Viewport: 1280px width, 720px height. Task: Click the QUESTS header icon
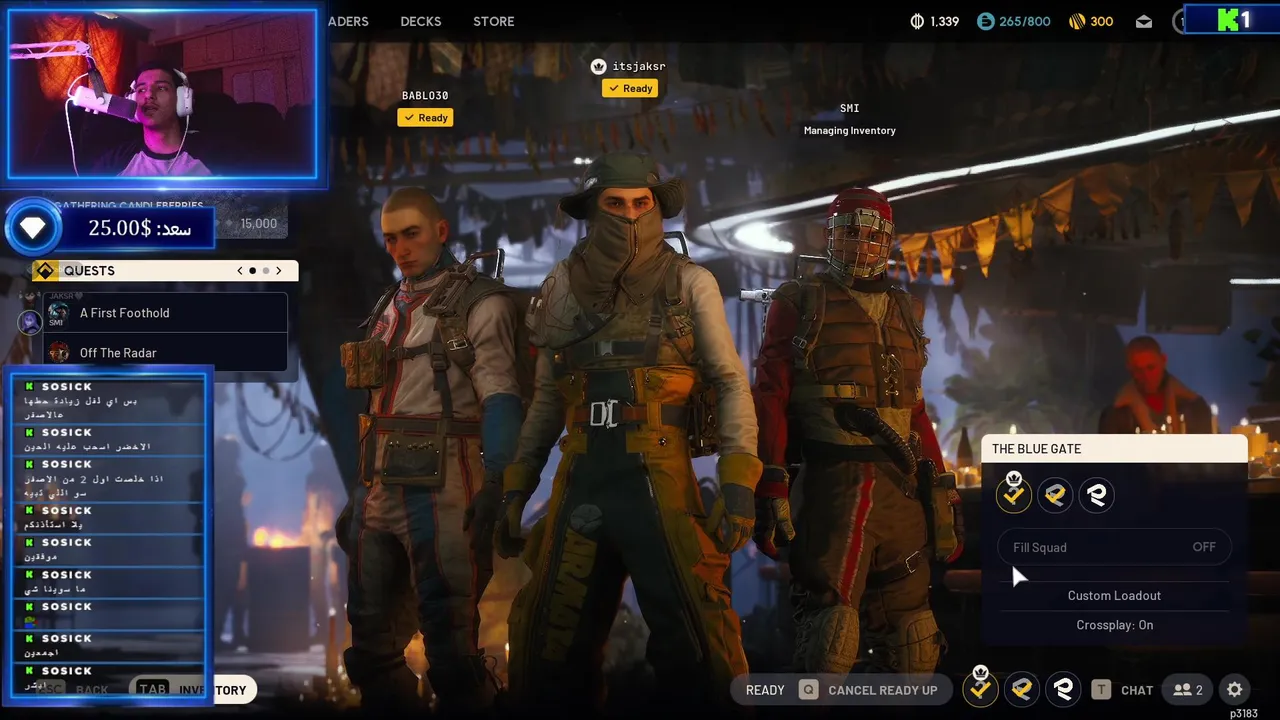[45, 271]
